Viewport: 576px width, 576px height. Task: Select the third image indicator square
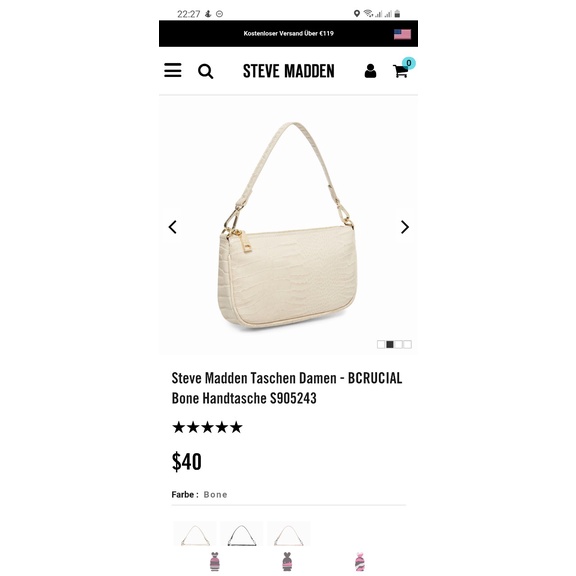coord(399,344)
